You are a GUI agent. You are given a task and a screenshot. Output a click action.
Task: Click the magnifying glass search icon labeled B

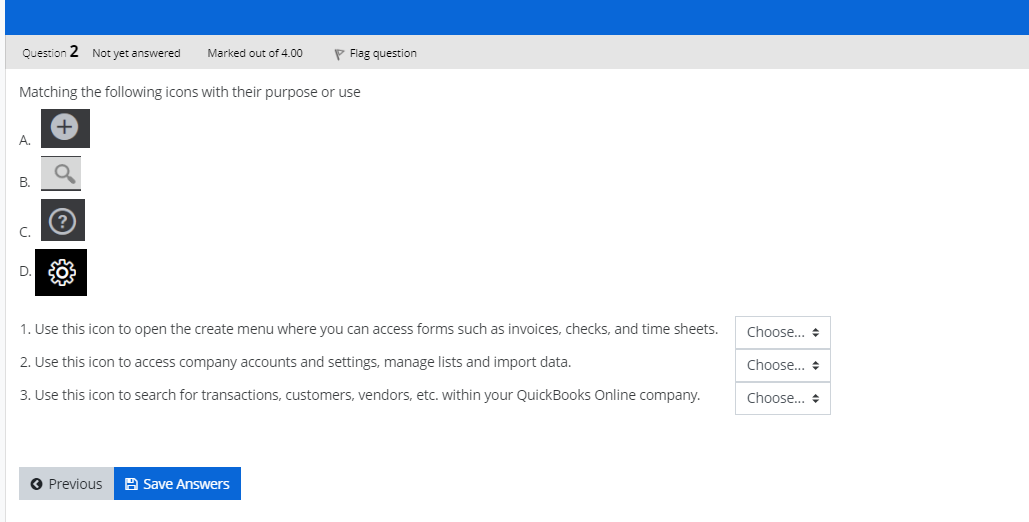pyautogui.click(x=61, y=173)
